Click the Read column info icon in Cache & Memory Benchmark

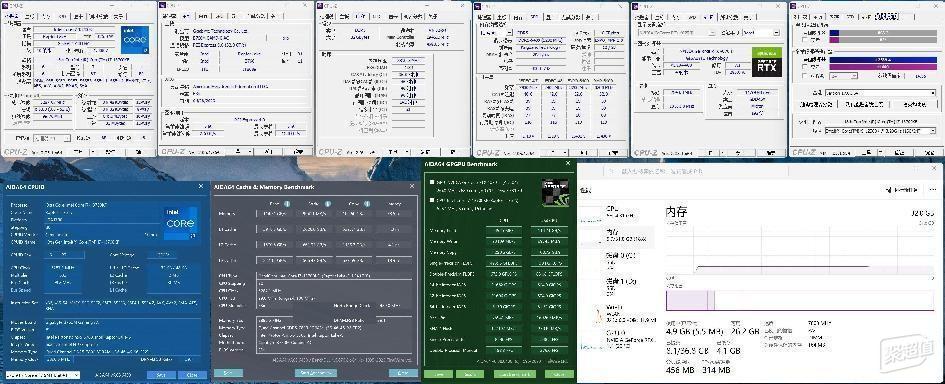click(287, 204)
